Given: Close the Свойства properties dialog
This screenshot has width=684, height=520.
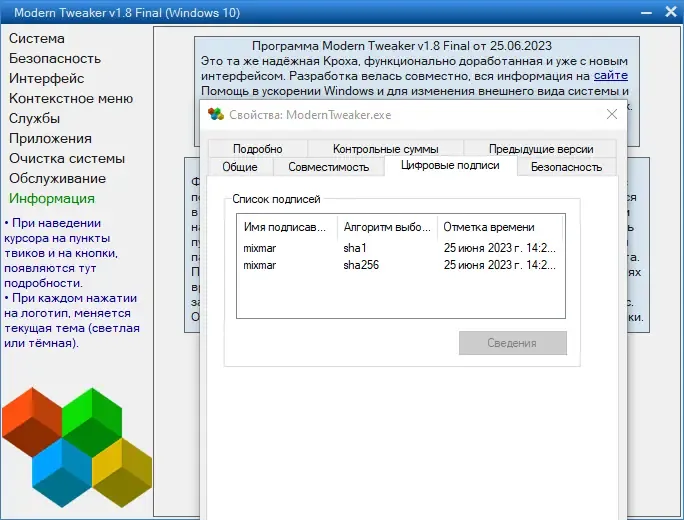Looking at the screenshot, I should [x=612, y=114].
